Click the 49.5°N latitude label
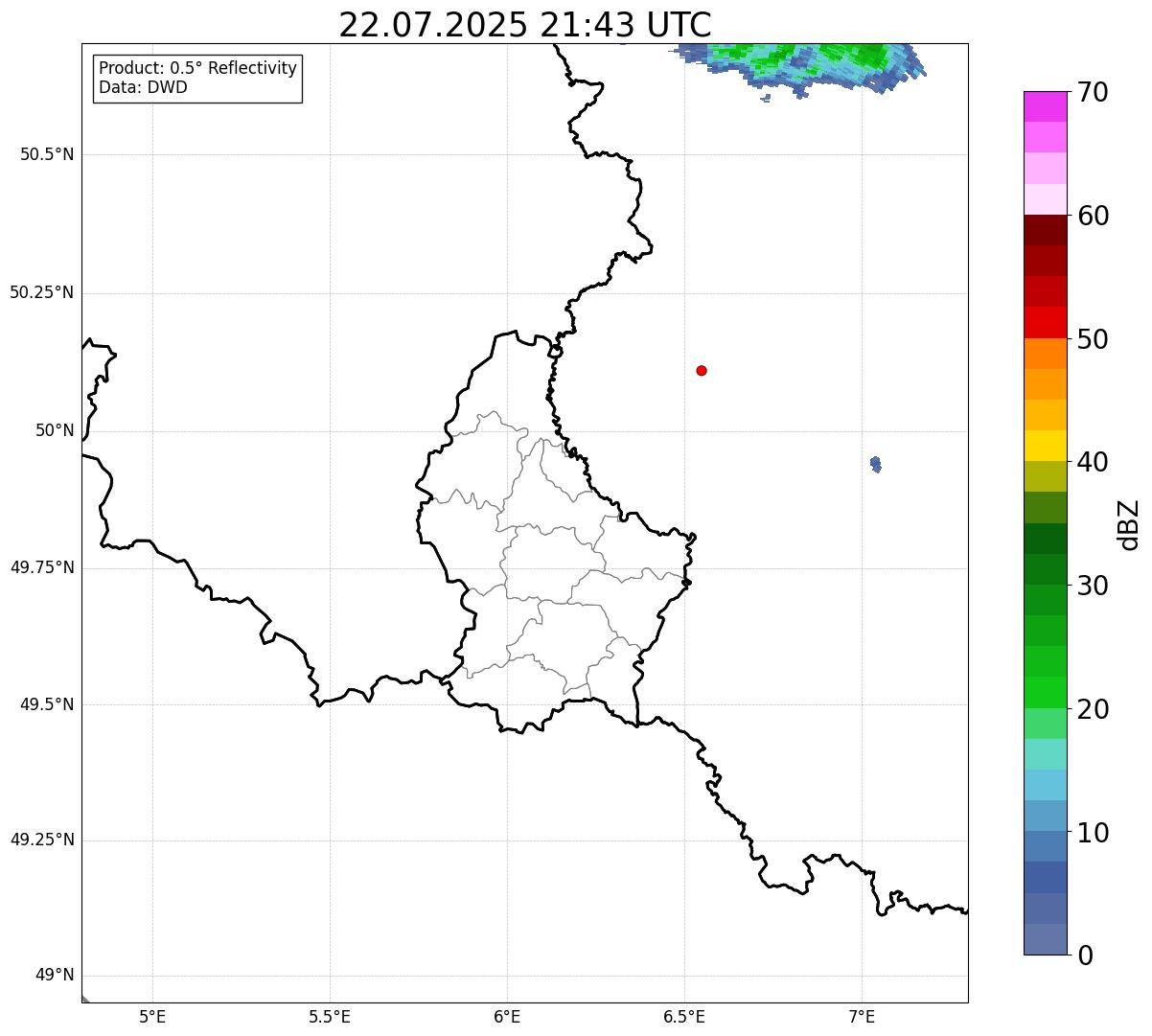Image resolution: width=1152 pixels, height=1036 pixels. point(47,704)
